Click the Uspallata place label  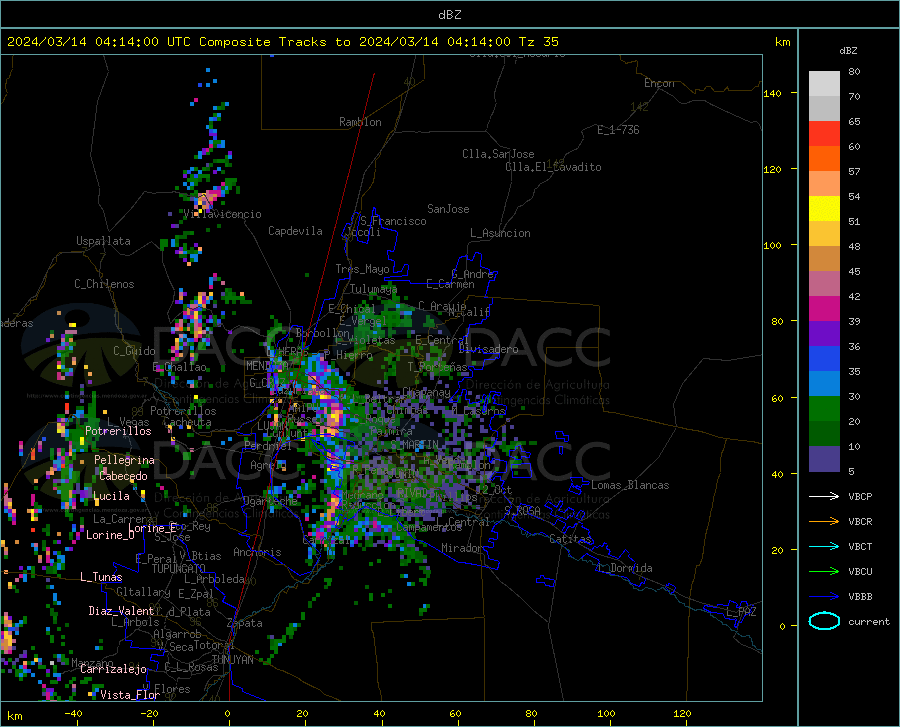coord(103,242)
